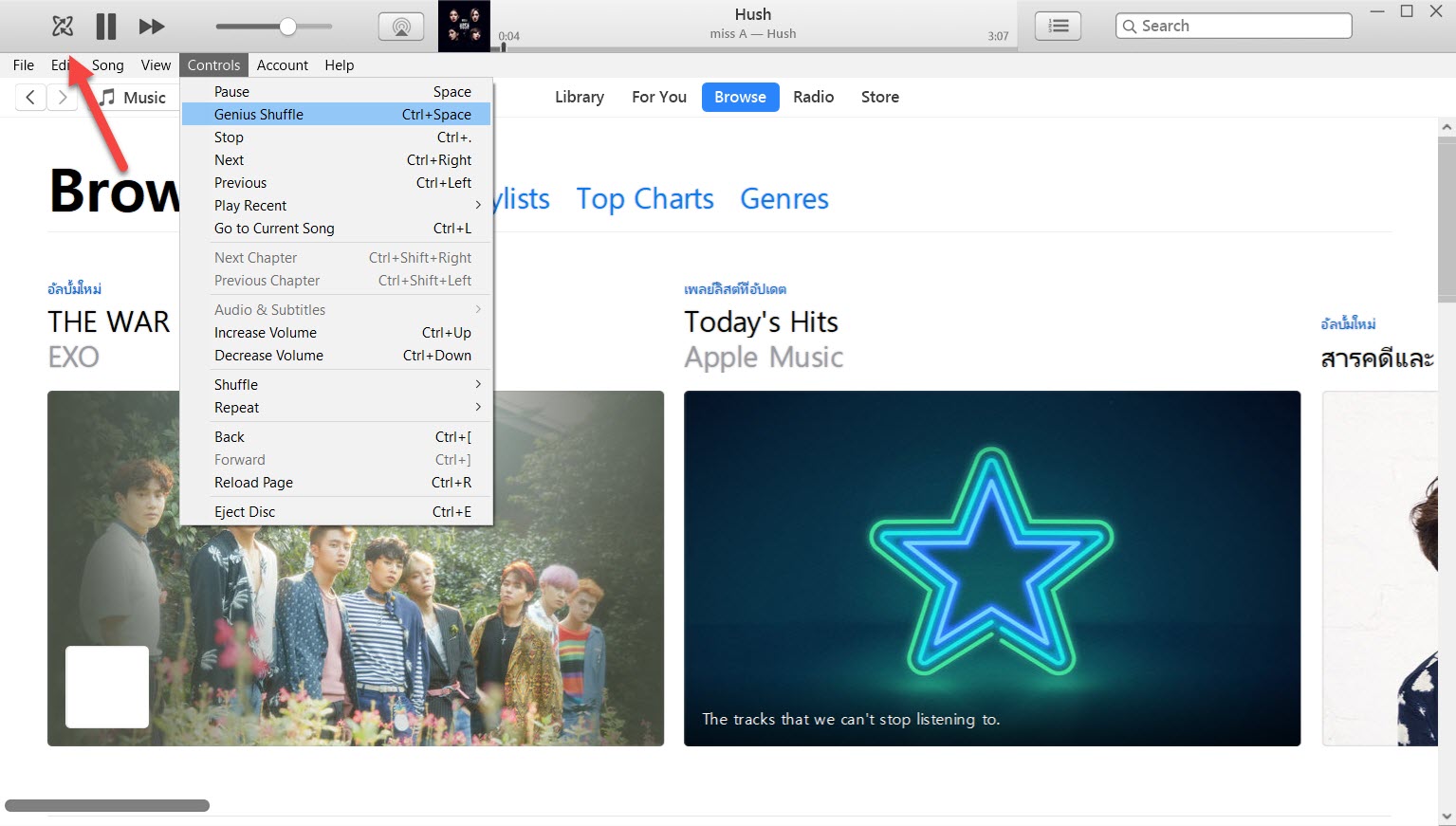Switch to the Radio tab

(x=813, y=97)
